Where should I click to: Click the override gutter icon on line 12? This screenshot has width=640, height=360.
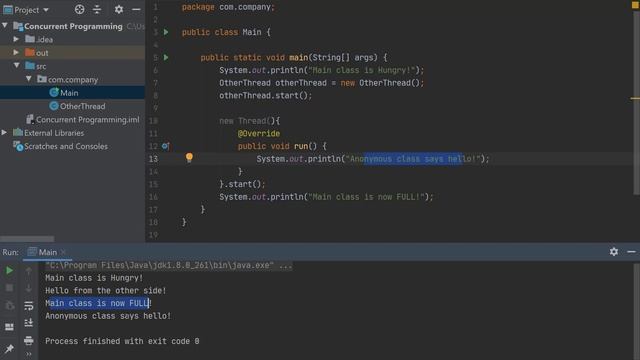pos(165,146)
